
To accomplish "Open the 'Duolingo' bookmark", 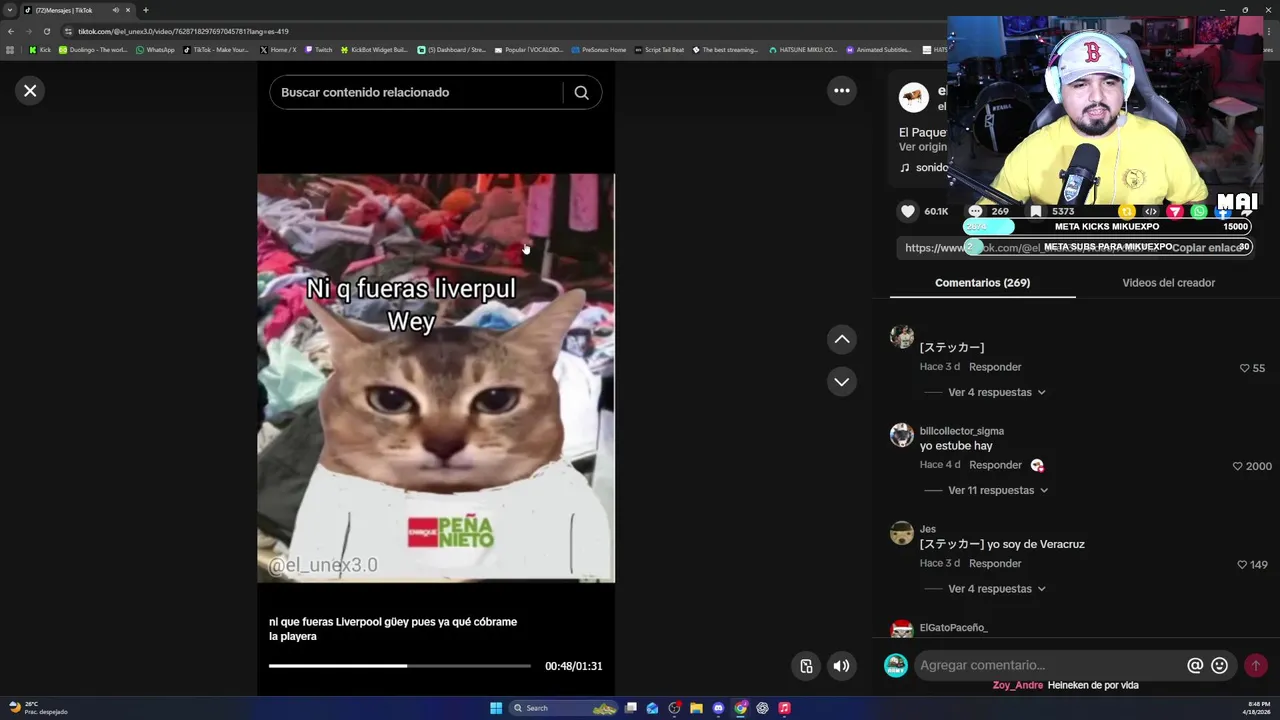I will [93, 50].
